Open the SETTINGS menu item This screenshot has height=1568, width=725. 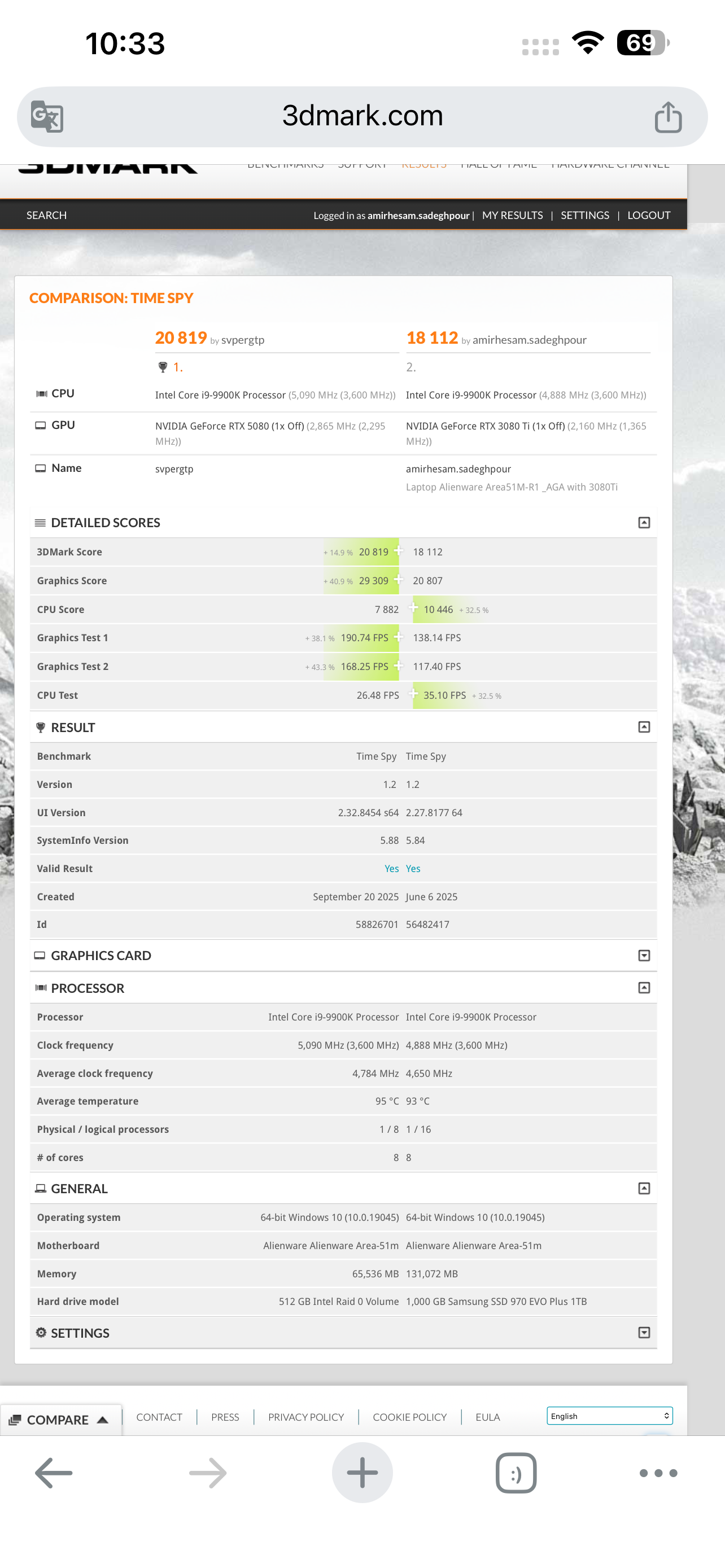pos(584,215)
